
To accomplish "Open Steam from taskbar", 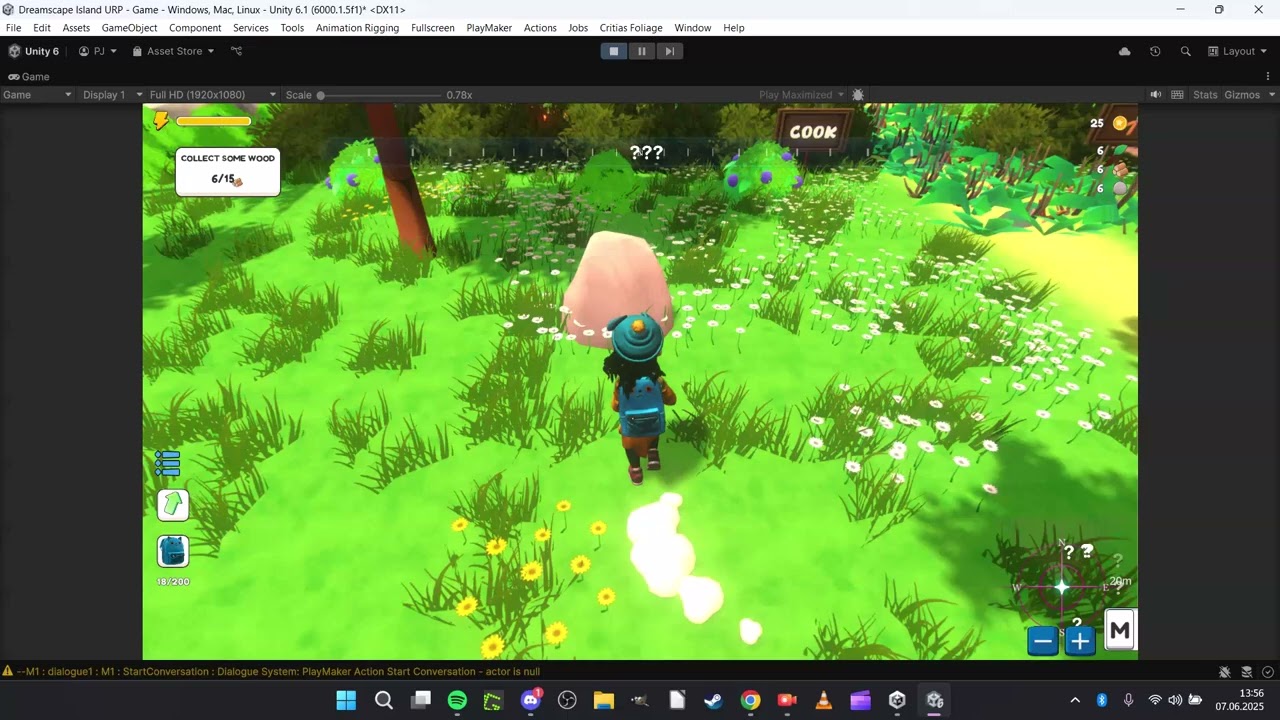I will click(713, 700).
